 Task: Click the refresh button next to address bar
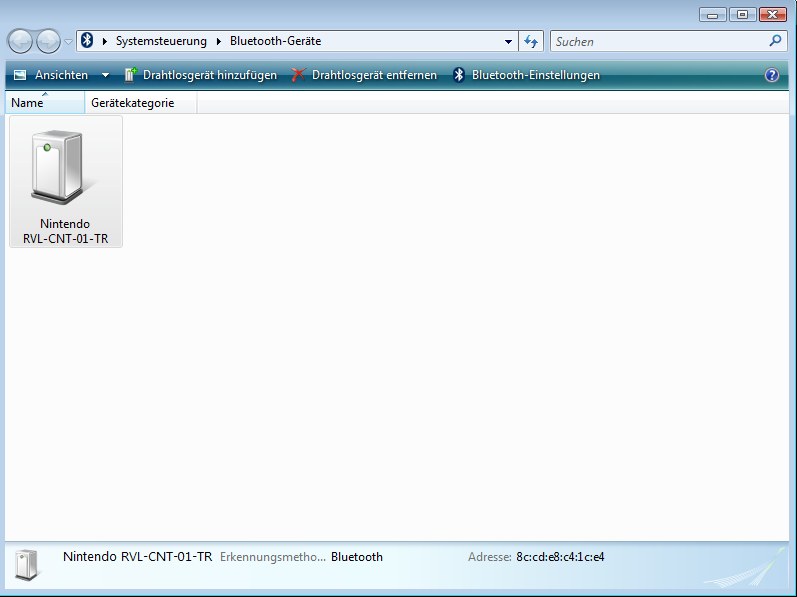coord(531,42)
